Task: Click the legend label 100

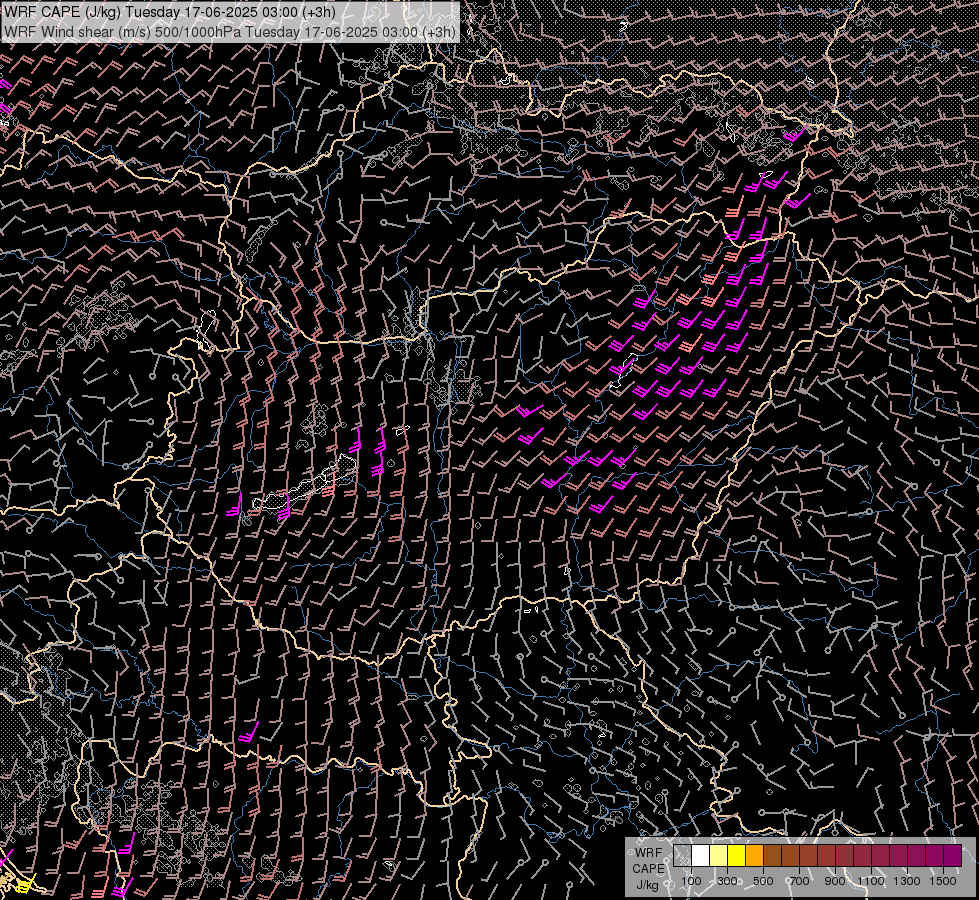Action: [691, 881]
